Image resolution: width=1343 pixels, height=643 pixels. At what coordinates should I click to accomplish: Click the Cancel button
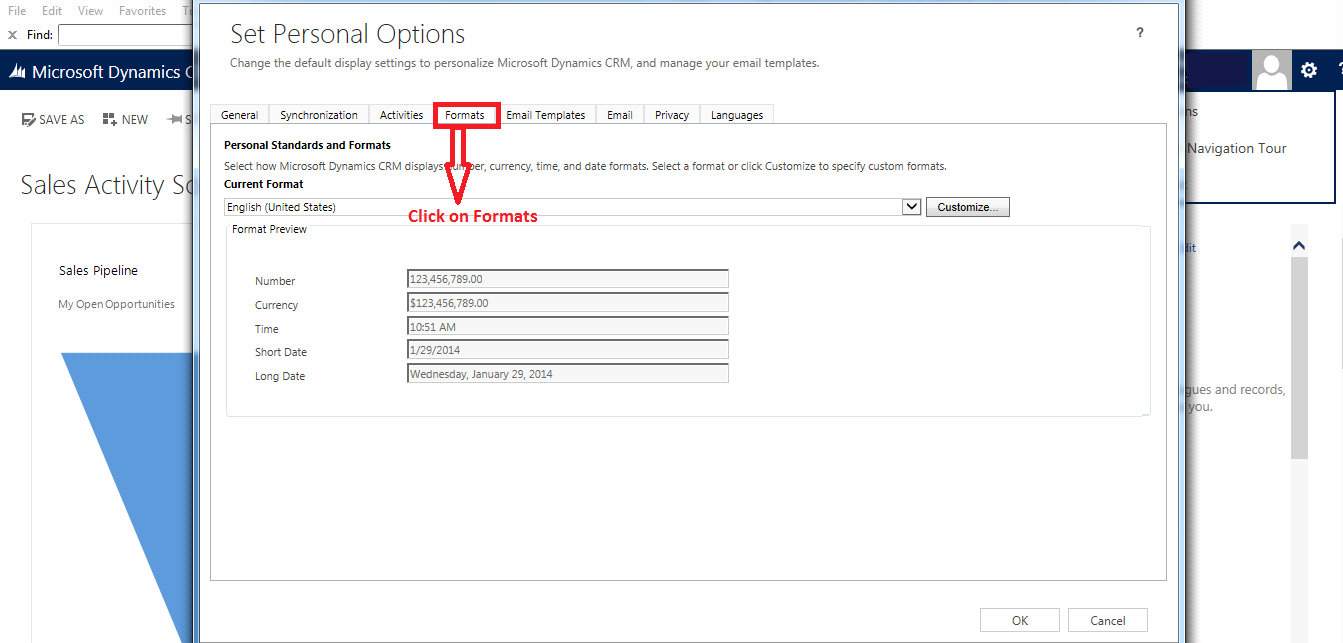coord(1107,620)
